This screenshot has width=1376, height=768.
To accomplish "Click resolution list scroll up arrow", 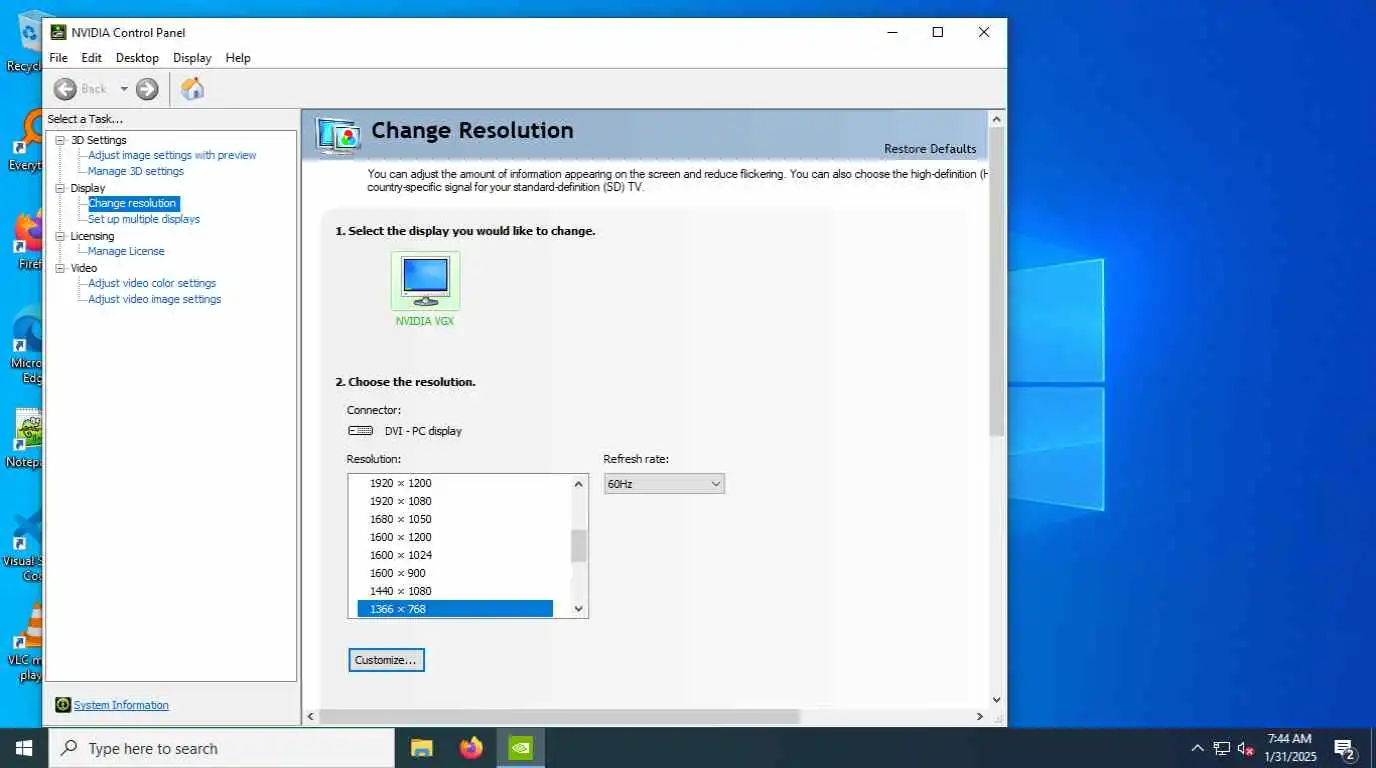I will tap(578, 484).
